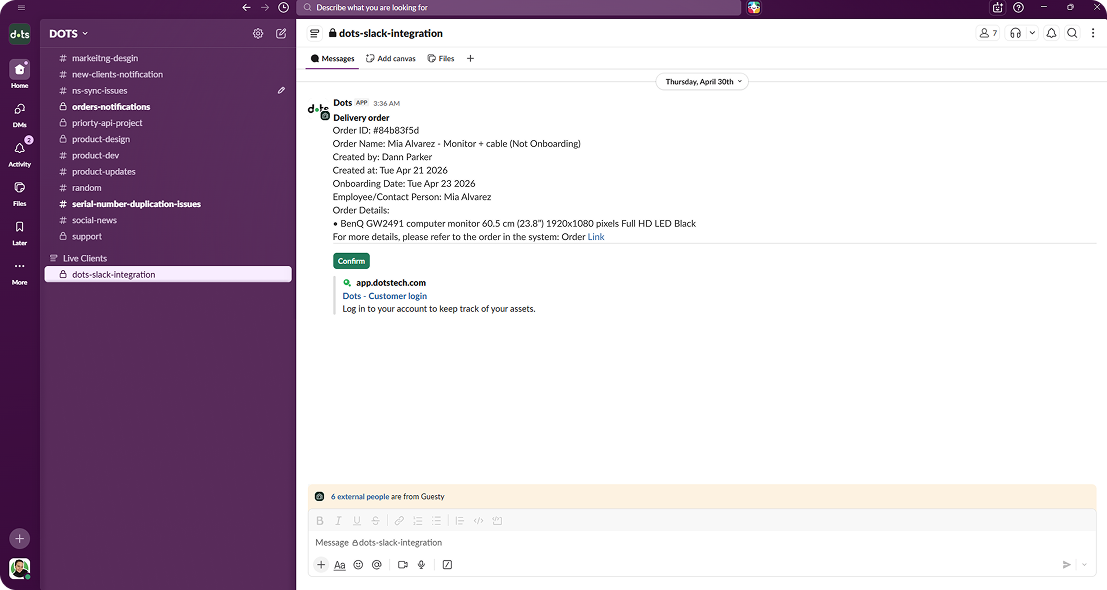The width and height of the screenshot is (1107, 590).
Task: Open the Activity notifications
Action: coord(19,153)
